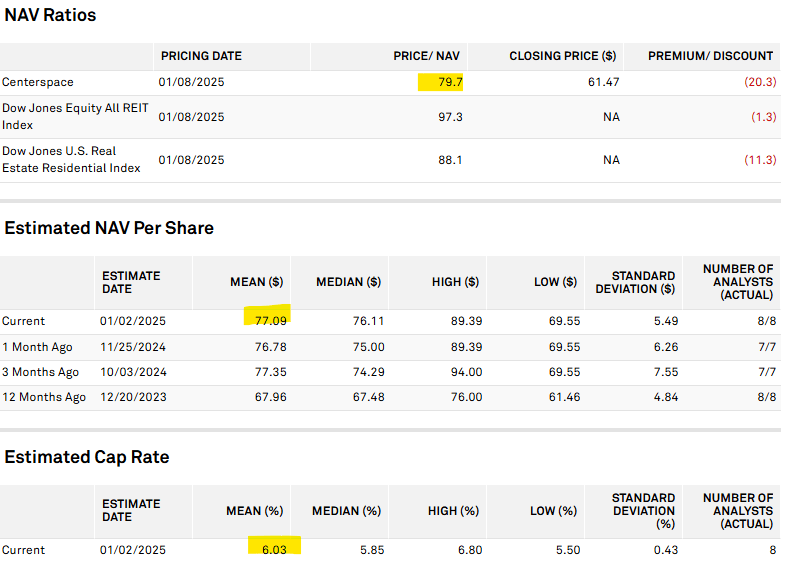The image size is (799, 562).
Task: Click the MEDIAN (%) column header
Action: point(347,511)
